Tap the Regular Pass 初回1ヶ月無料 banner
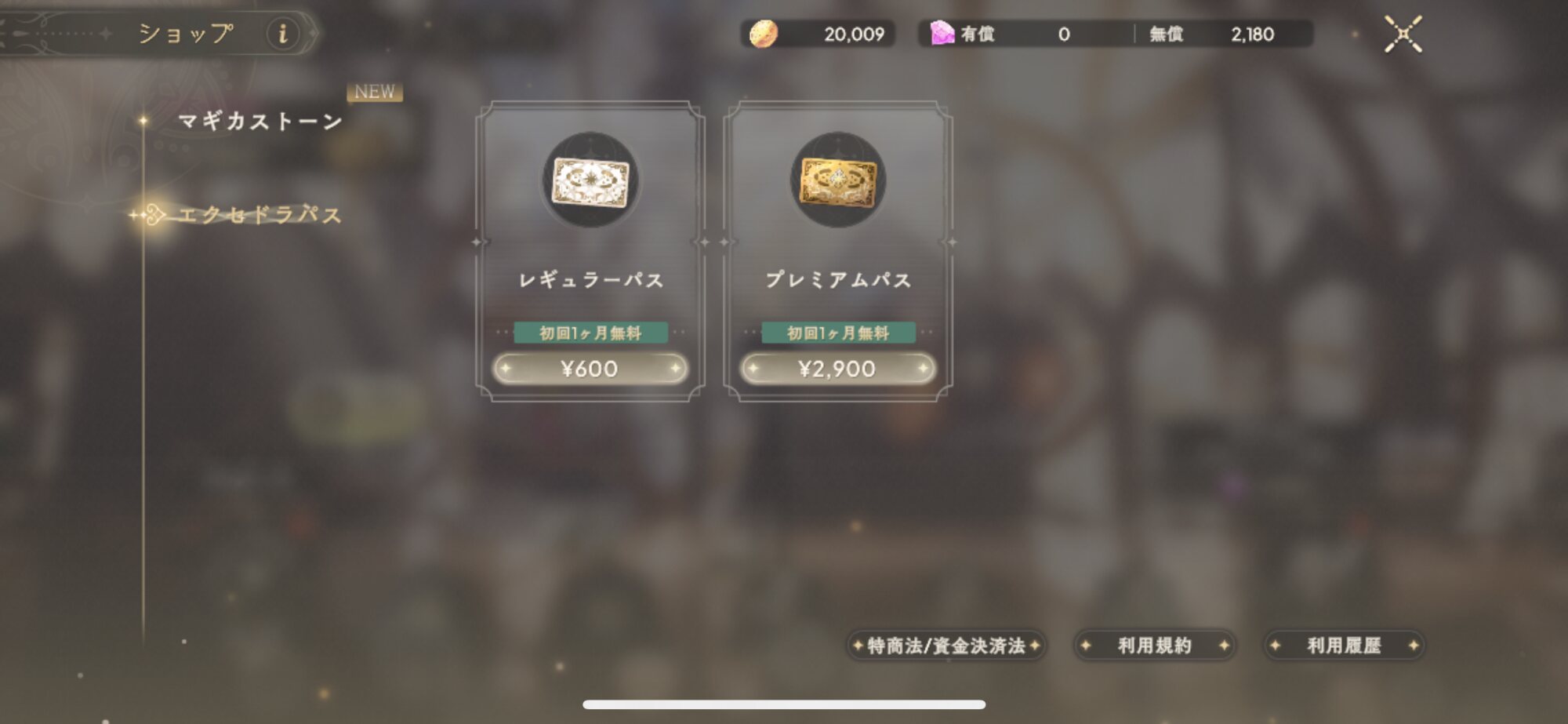 [591, 333]
